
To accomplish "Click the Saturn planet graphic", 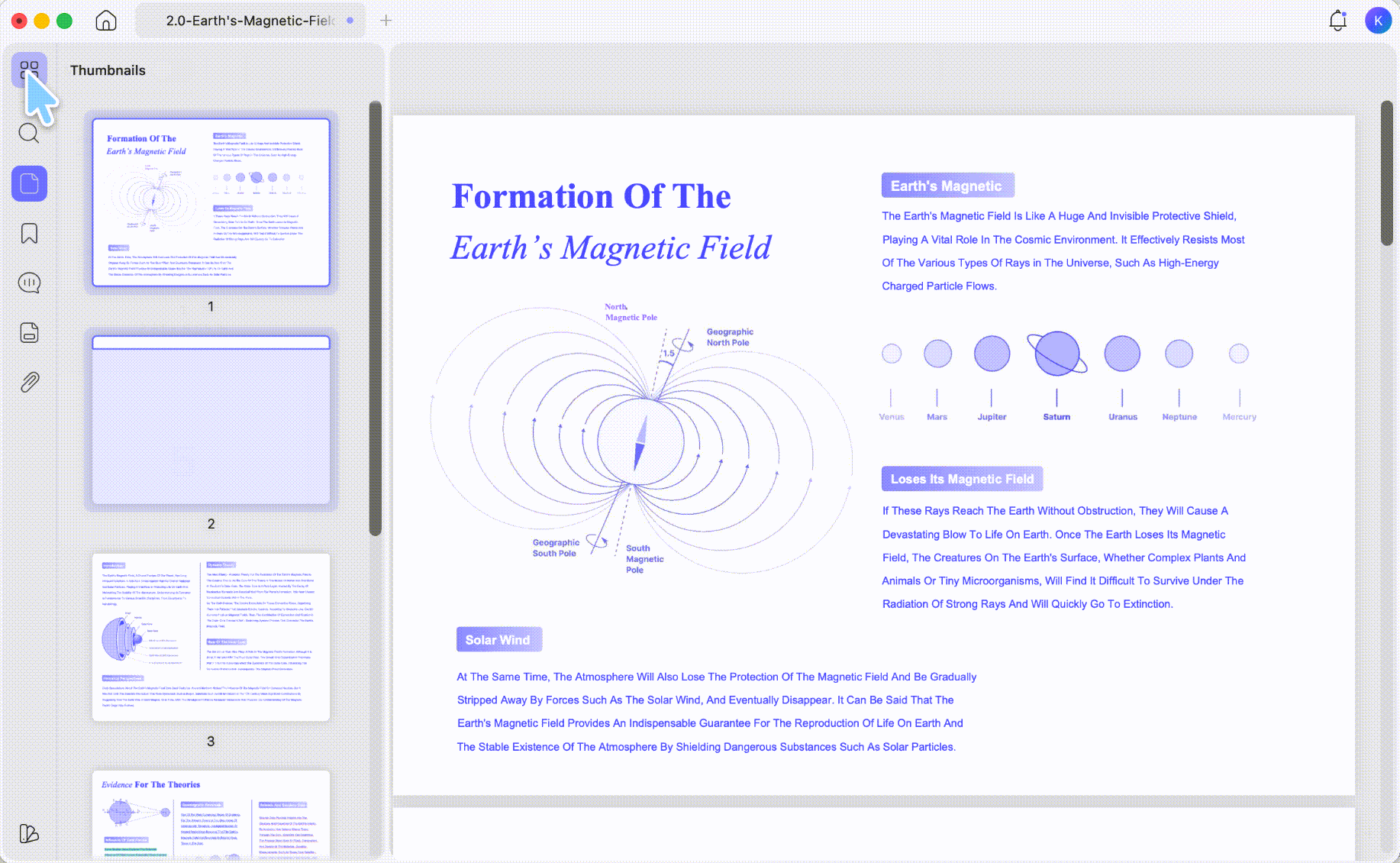I will (1056, 354).
